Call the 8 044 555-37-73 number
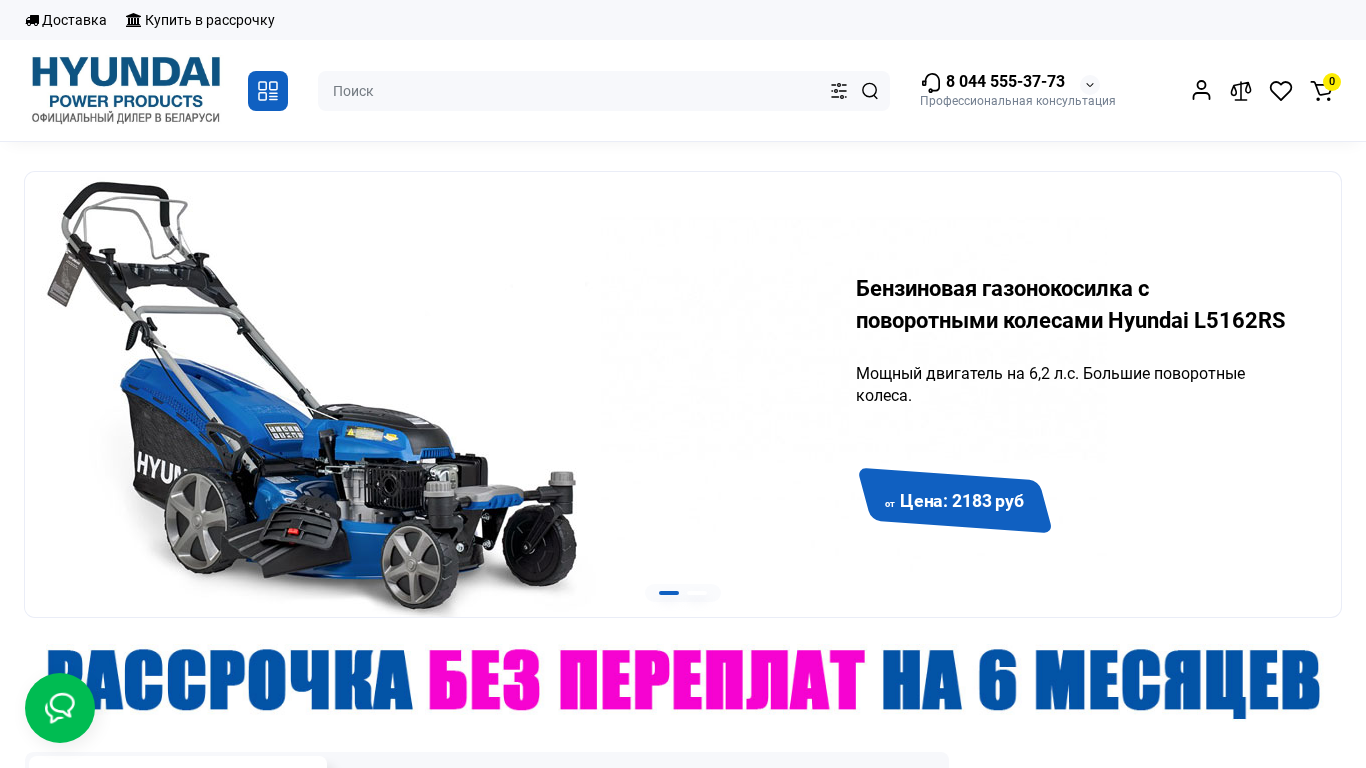Viewport: 1366px width, 768px height. pos(1005,82)
